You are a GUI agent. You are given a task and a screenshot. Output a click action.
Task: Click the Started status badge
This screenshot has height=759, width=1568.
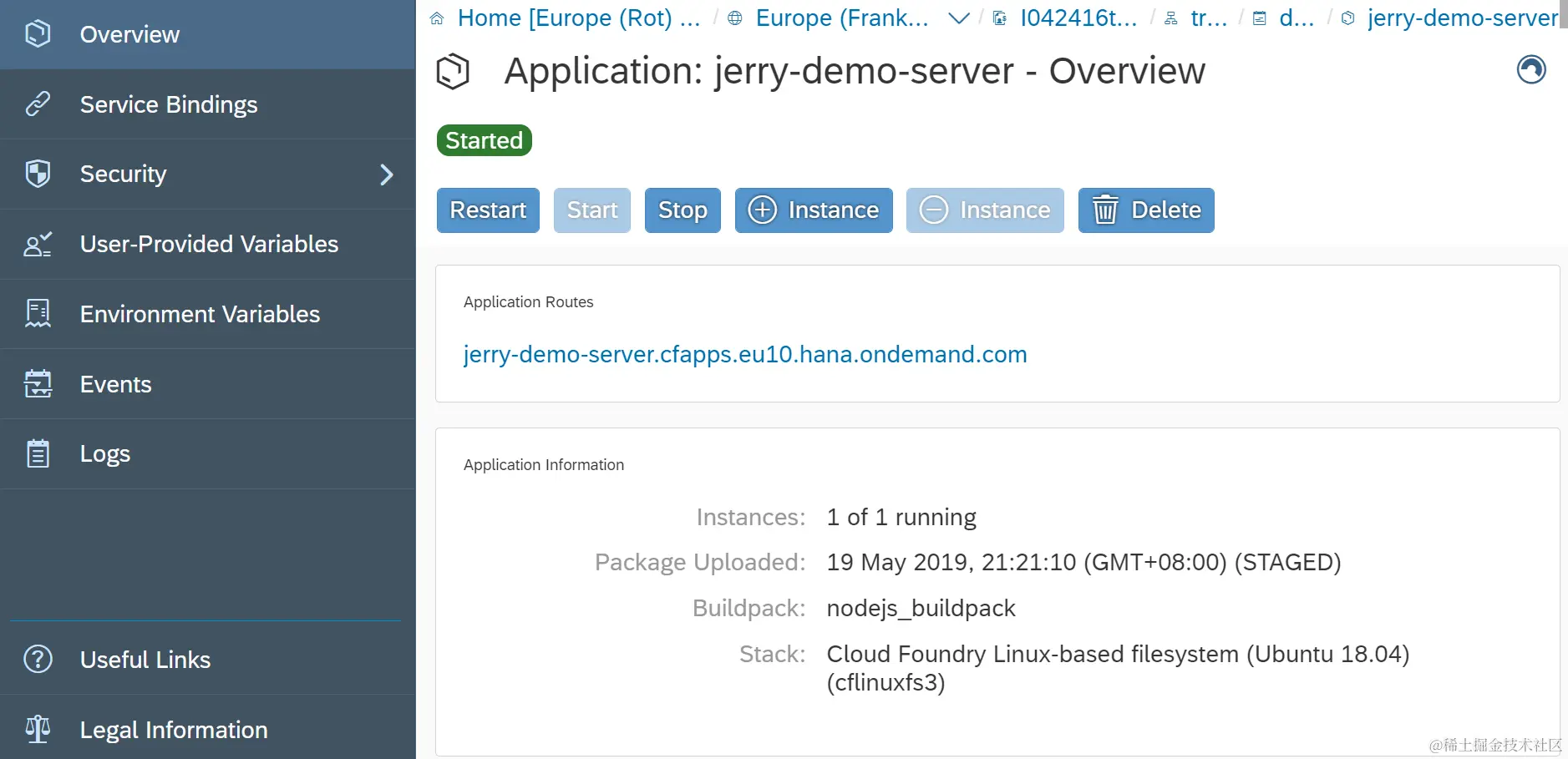[484, 140]
